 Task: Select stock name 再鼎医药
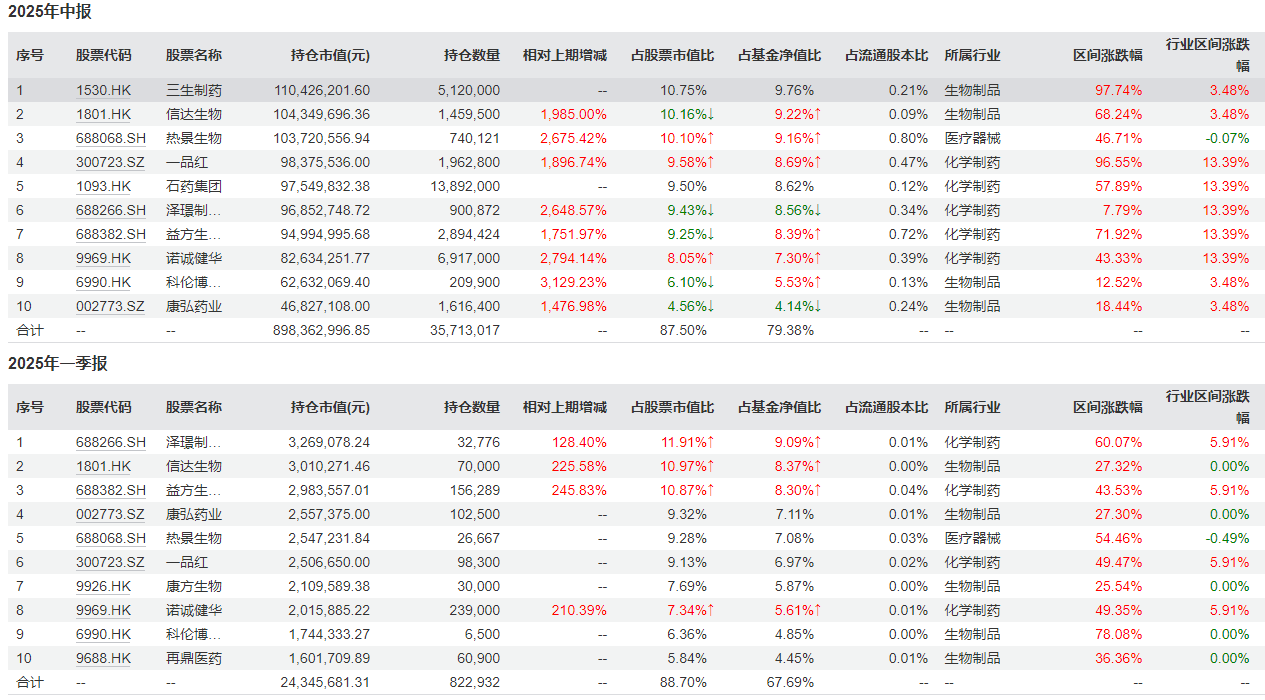[x=194, y=658]
